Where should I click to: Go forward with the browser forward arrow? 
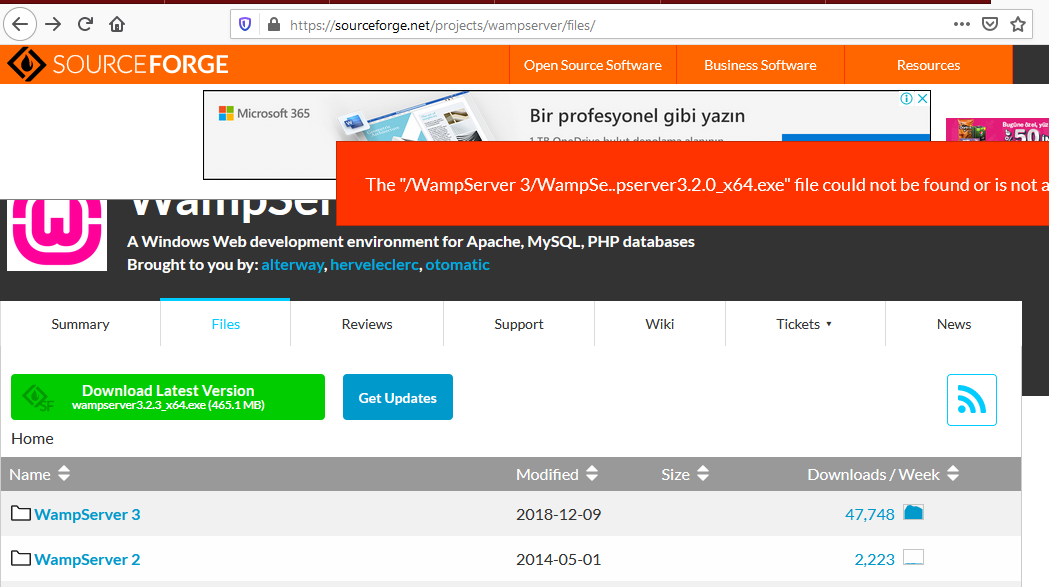pyautogui.click(x=53, y=25)
